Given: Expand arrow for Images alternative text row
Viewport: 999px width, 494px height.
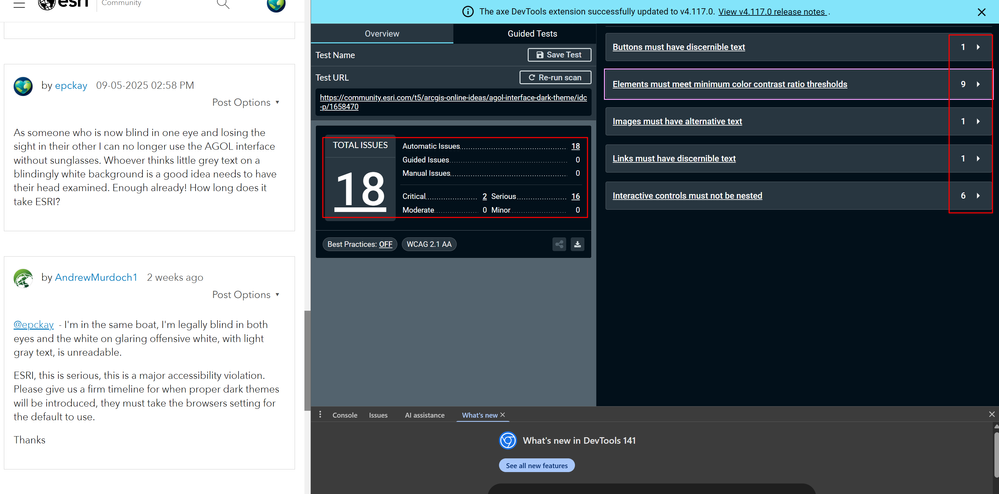Looking at the screenshot, I should [x=978, y=121].
